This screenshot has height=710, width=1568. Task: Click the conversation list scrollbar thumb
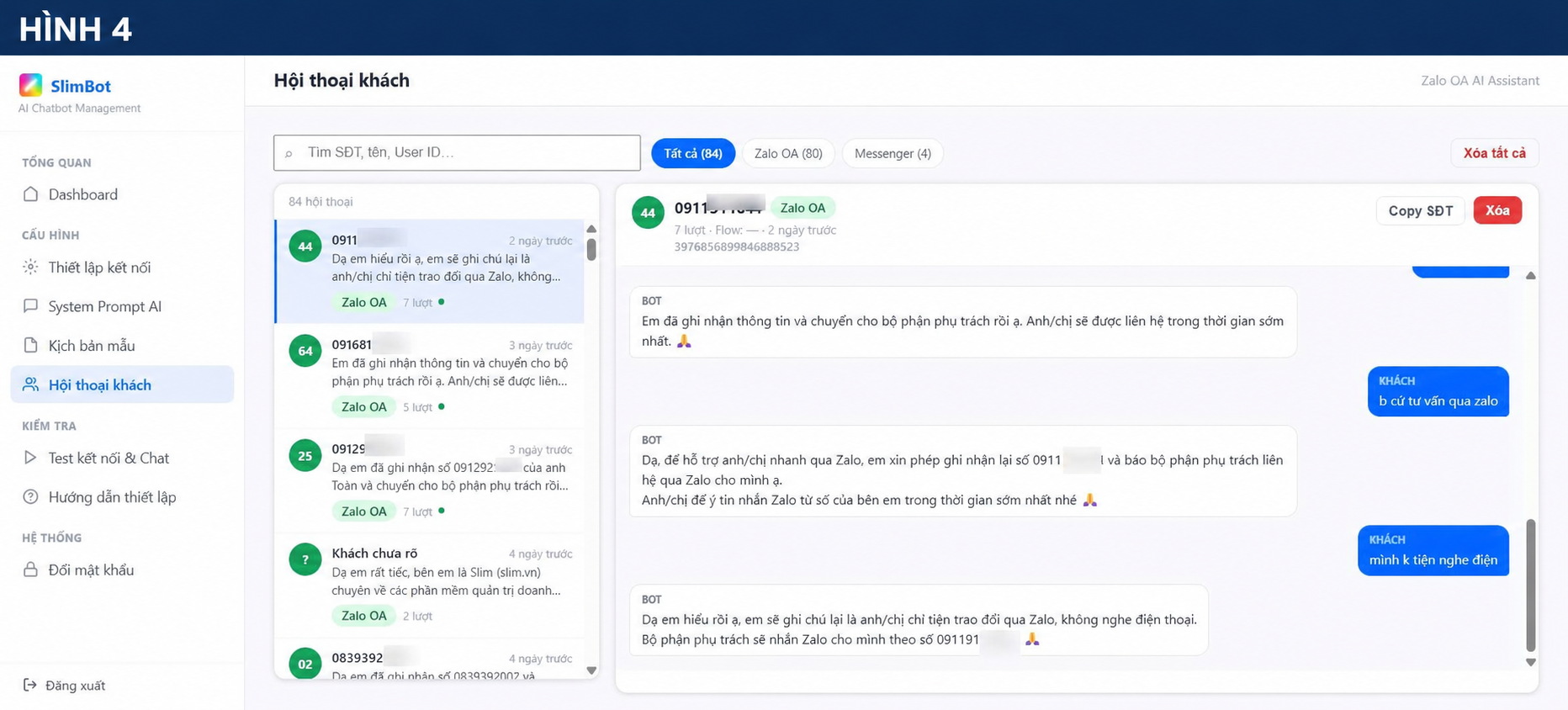(x=591, y=249)
